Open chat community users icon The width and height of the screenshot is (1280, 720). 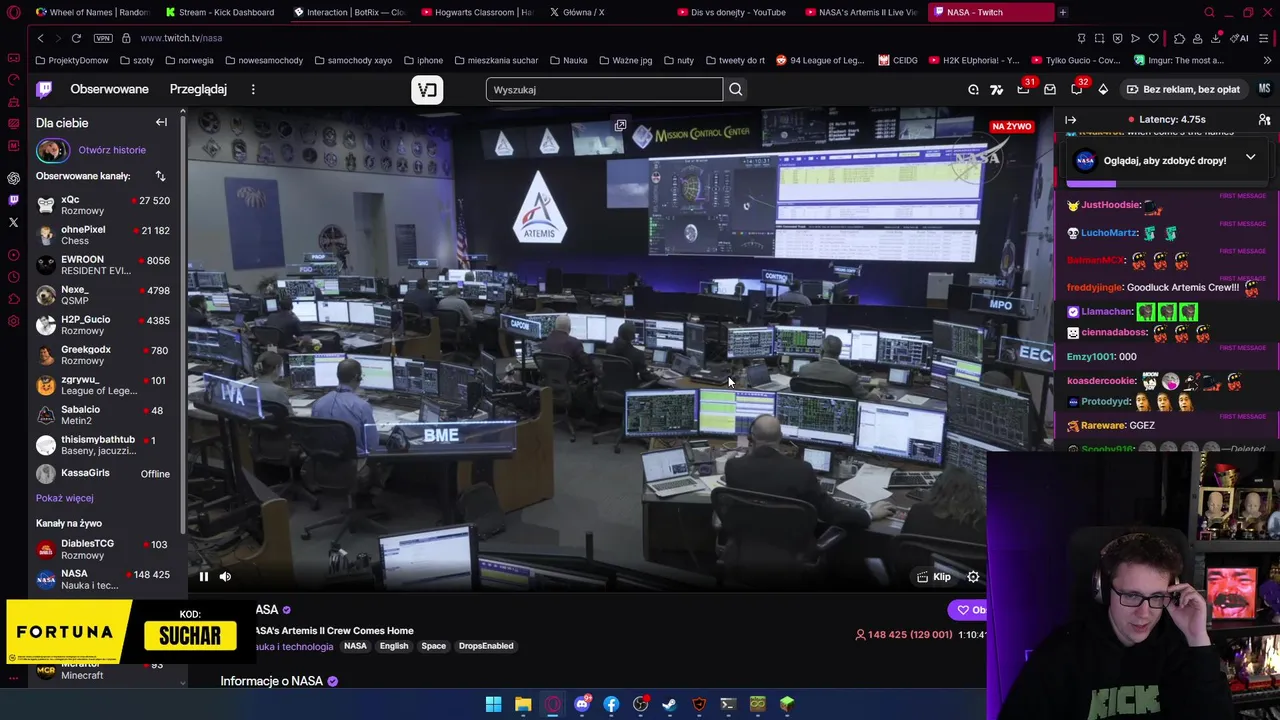(1264, 120)
